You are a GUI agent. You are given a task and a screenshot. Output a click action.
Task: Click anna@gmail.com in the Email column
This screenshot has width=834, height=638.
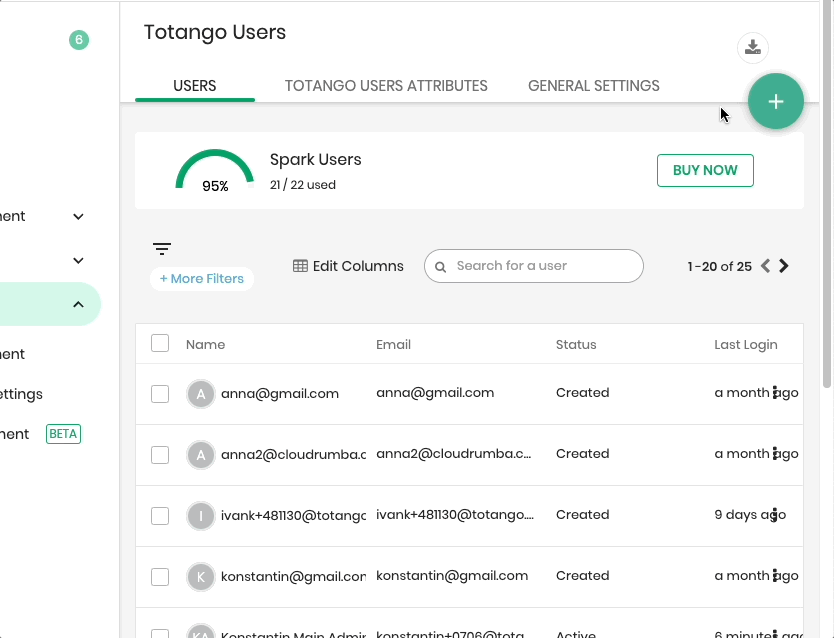pos(435,393)
